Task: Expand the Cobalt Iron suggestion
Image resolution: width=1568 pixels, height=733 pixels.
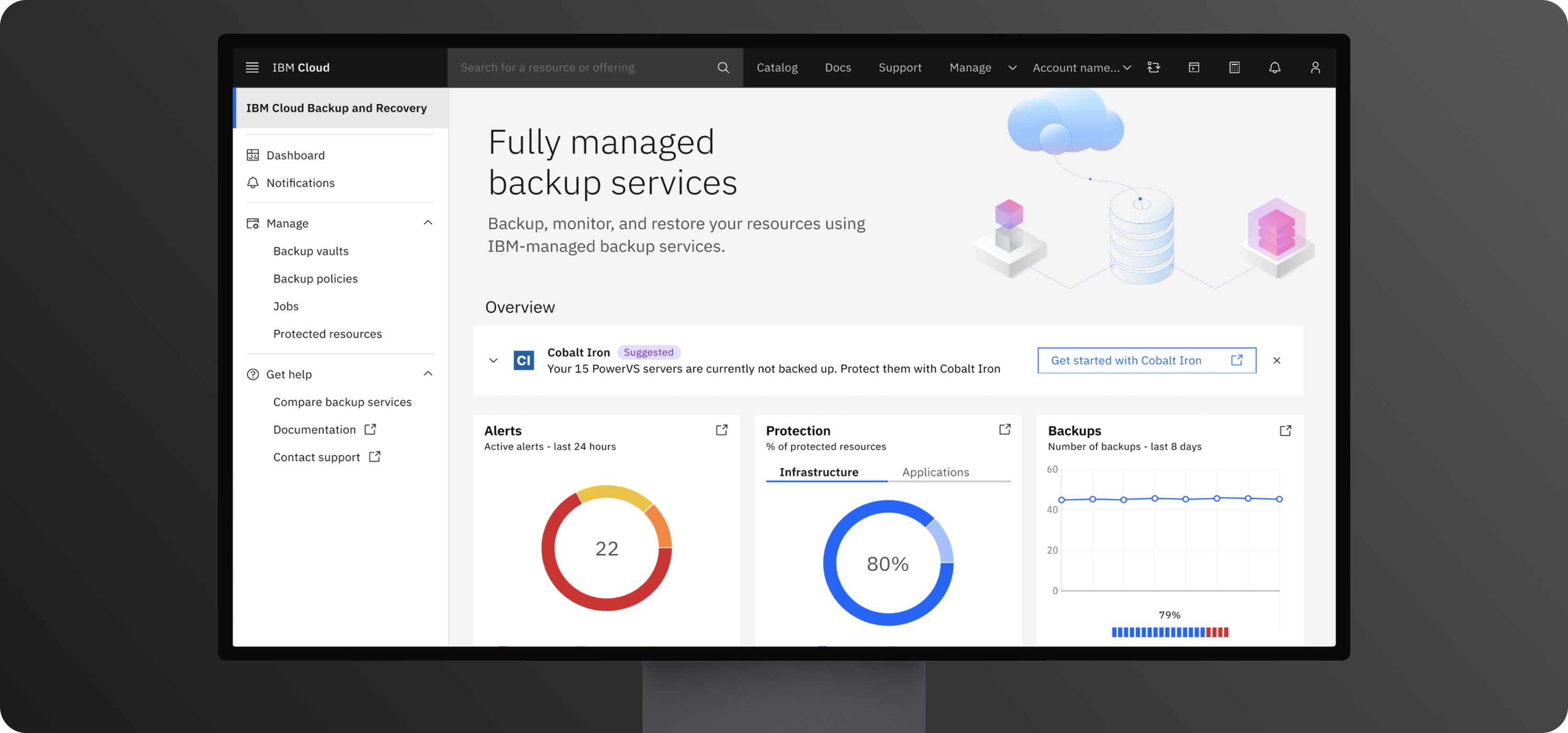Action: 494,360
